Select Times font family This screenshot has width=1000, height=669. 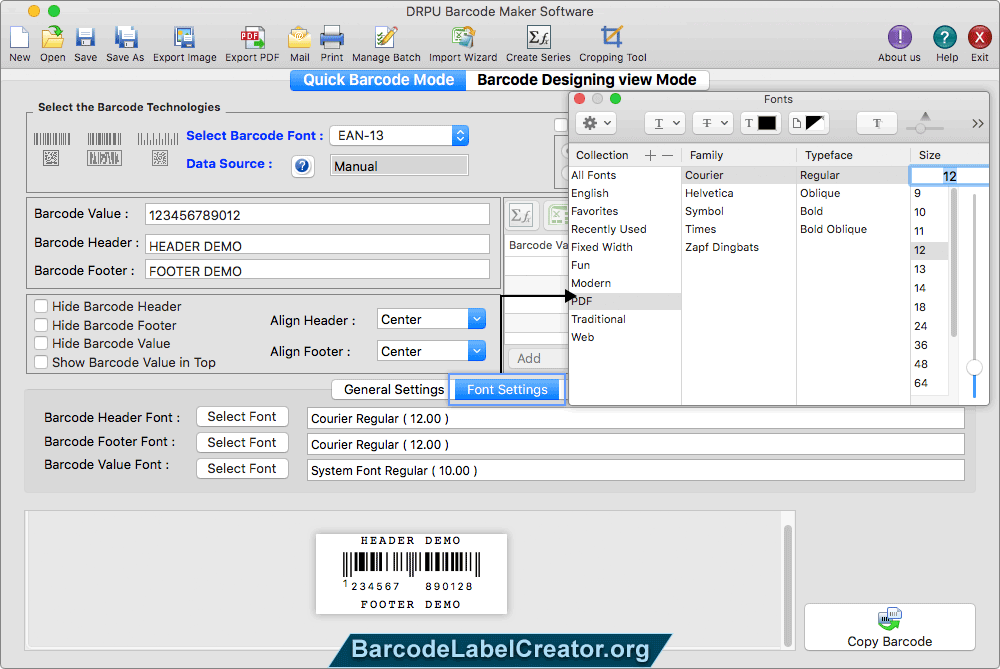point(700,229)
